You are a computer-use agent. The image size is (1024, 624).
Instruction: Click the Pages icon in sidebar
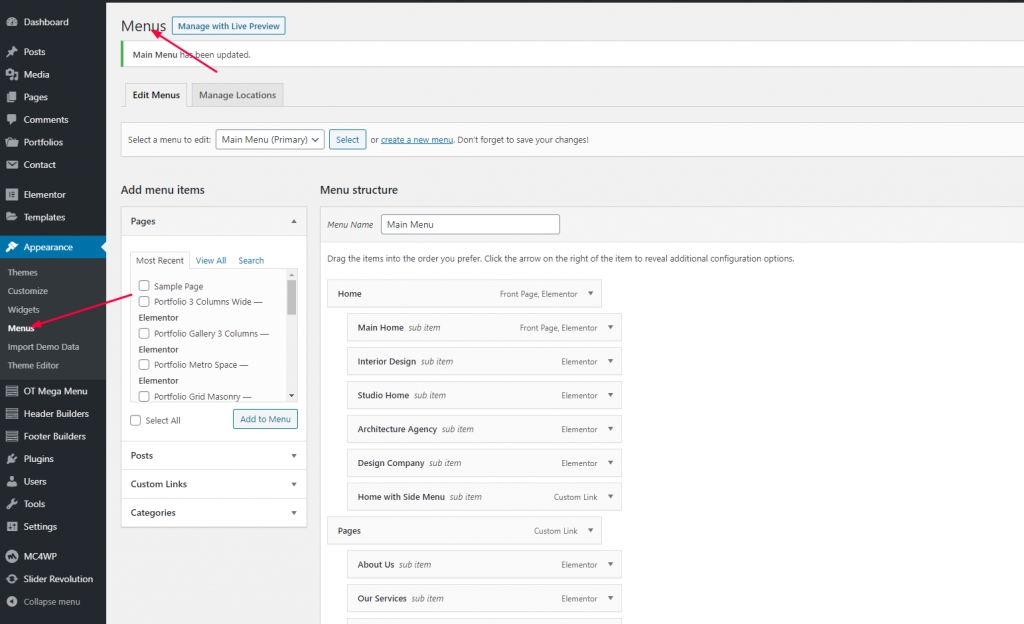click(x=12, y=97)
